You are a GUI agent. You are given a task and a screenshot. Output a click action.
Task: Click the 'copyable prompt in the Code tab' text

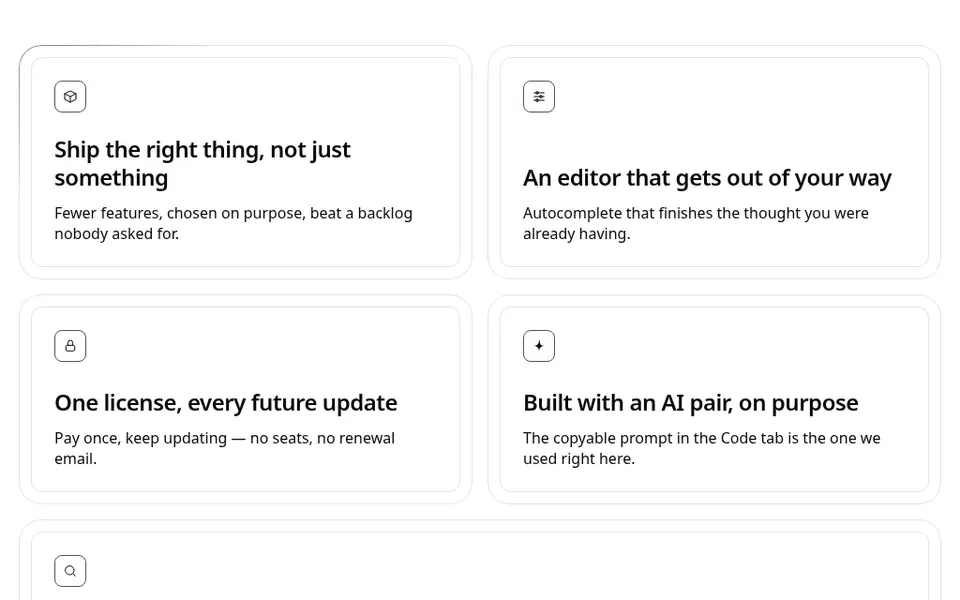[x=702, y=448]
